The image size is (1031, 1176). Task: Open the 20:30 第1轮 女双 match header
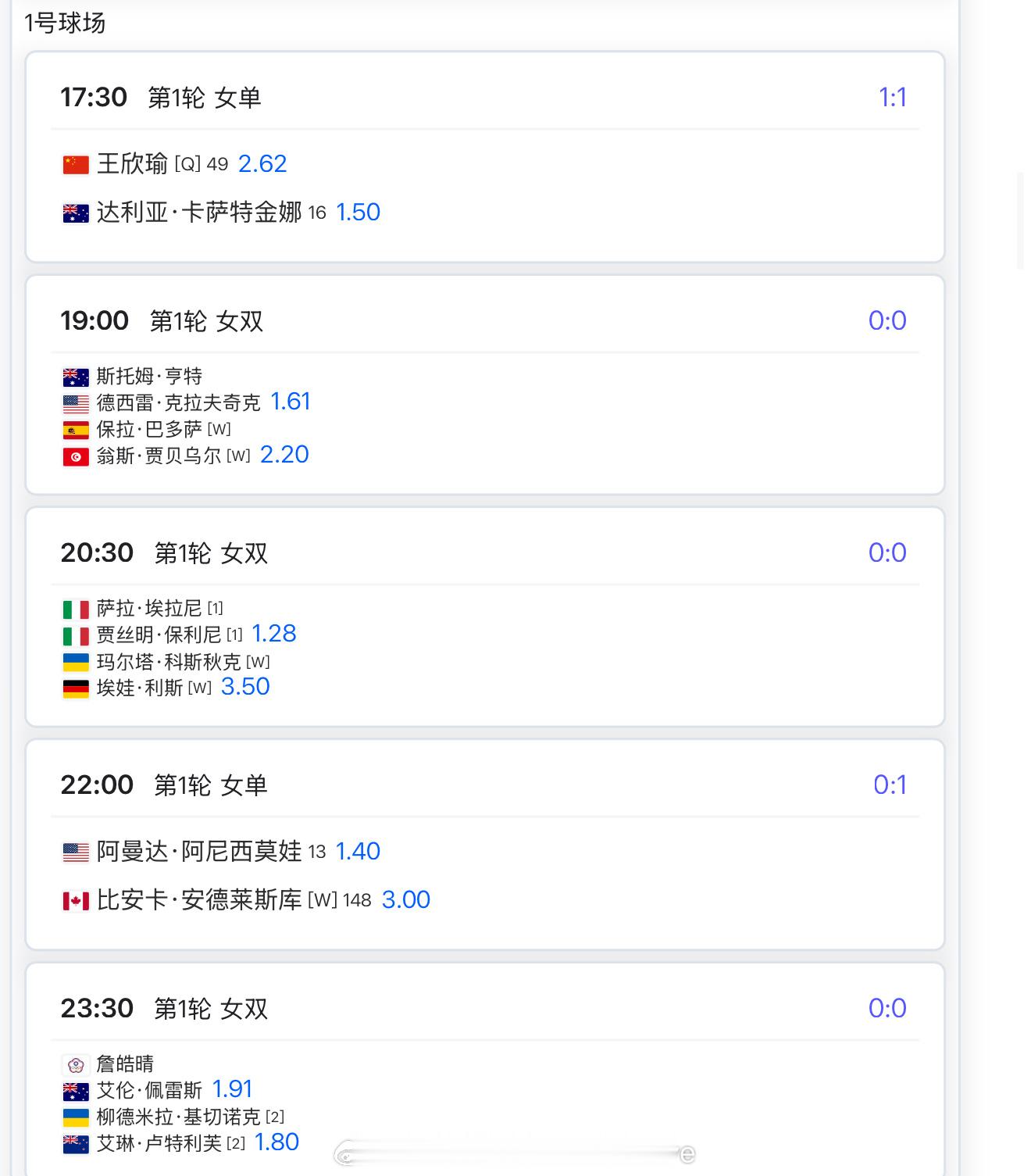165,553
